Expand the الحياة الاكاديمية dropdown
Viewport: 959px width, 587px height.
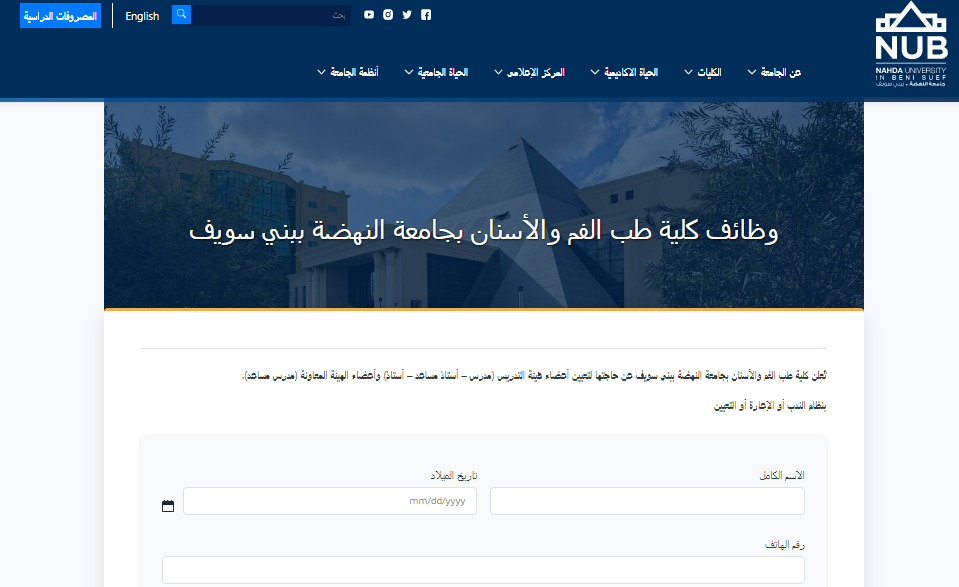pos(624,72)
